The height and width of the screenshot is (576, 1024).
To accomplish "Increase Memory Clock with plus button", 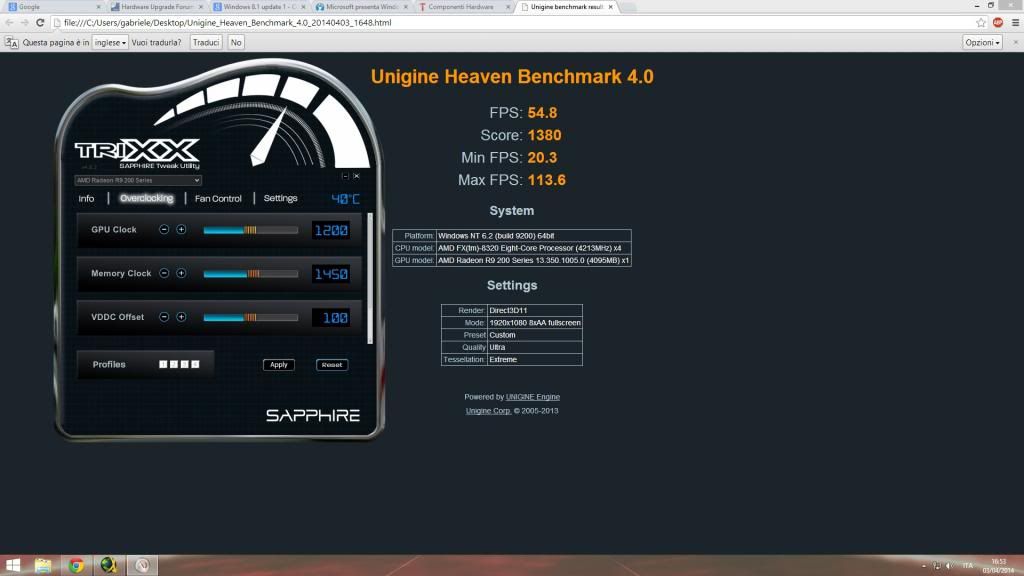I will (x=181, y=273).
